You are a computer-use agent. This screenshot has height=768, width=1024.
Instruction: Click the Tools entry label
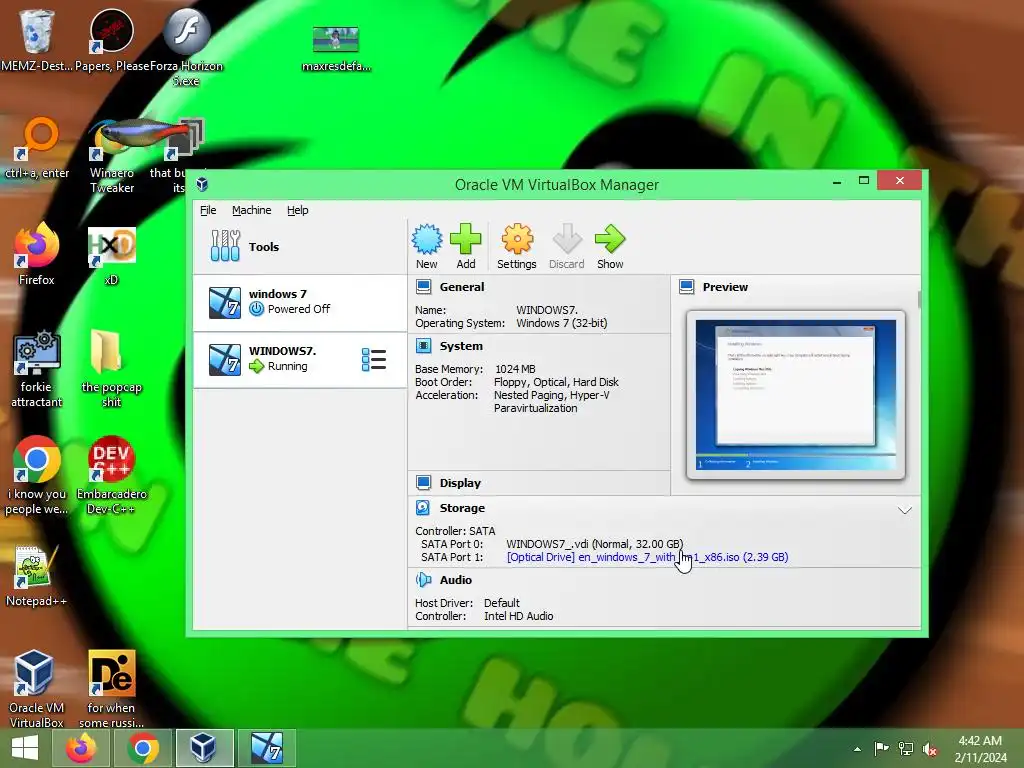click(263, 247)
